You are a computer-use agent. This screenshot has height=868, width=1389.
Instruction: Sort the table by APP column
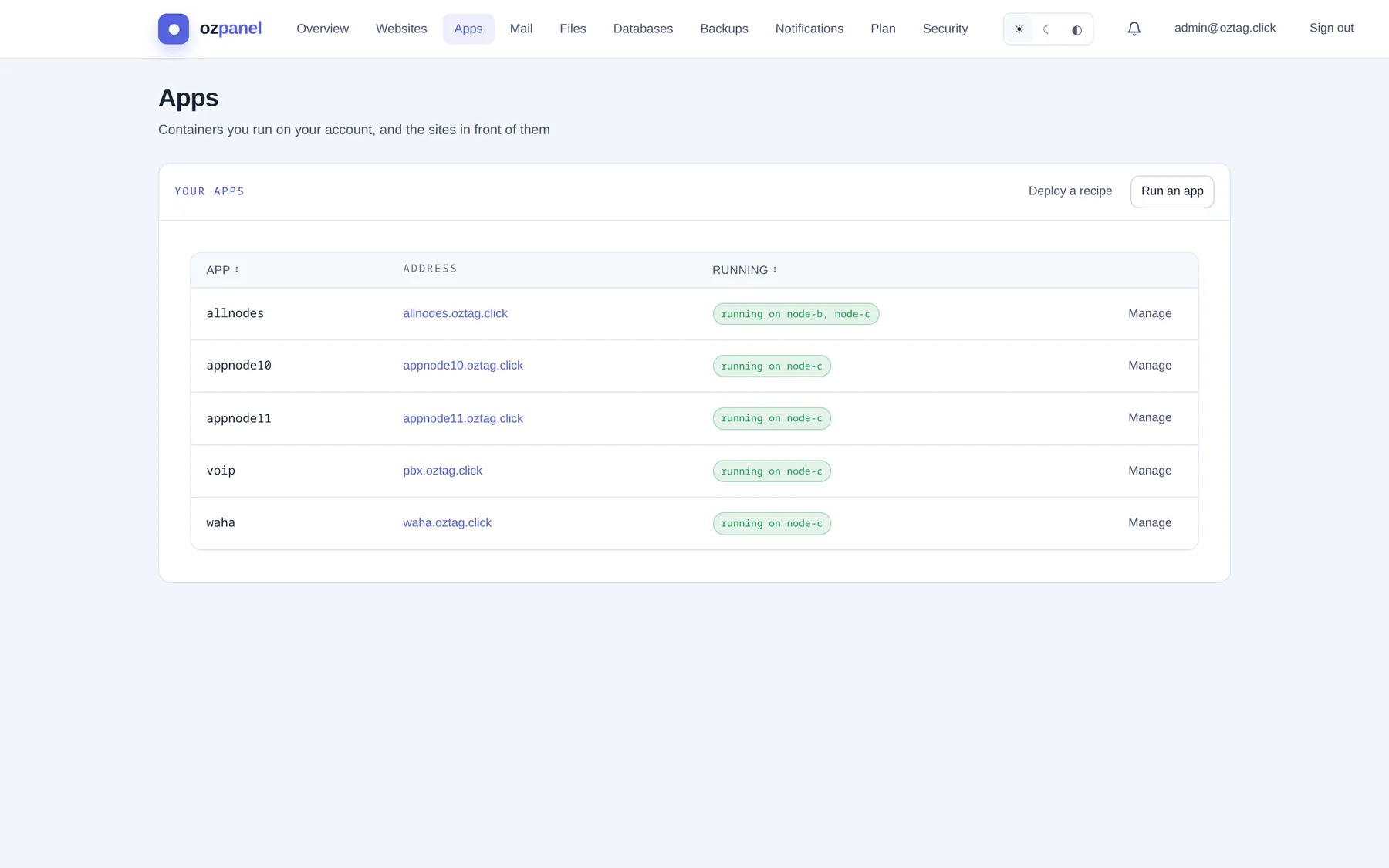click(222, 270)
